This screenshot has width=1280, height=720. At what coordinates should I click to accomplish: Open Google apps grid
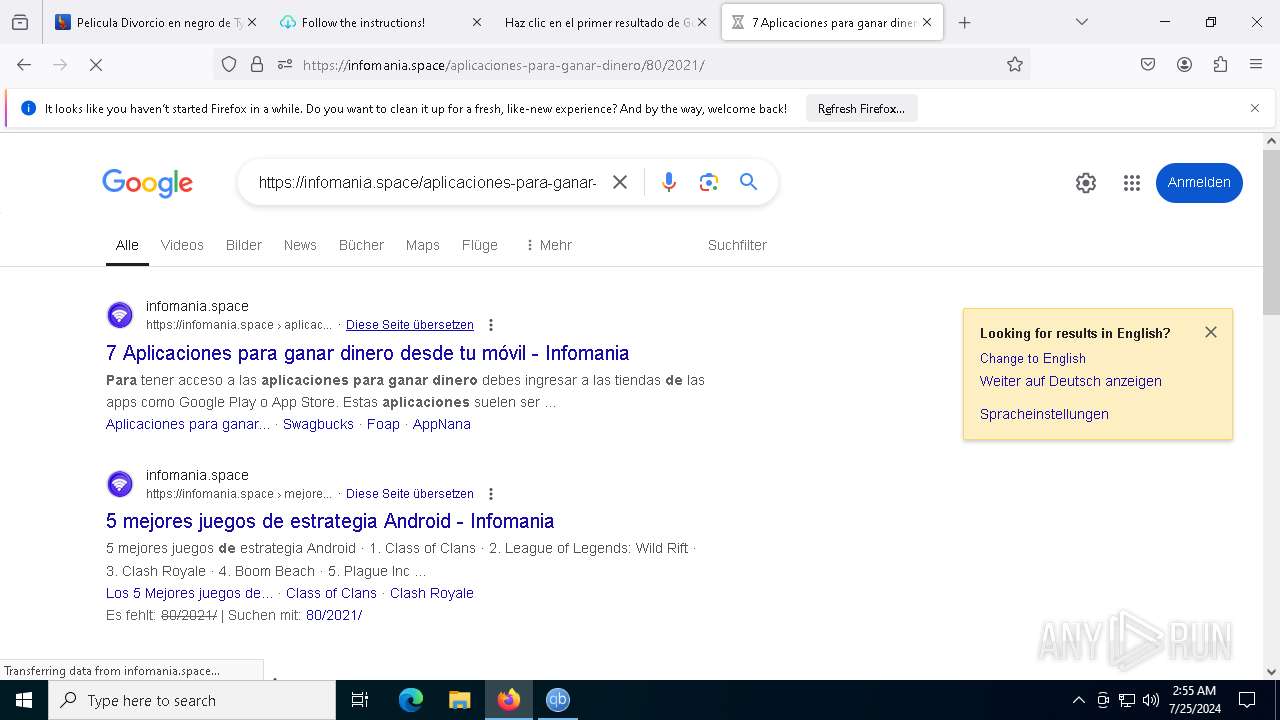(1132, 183)
